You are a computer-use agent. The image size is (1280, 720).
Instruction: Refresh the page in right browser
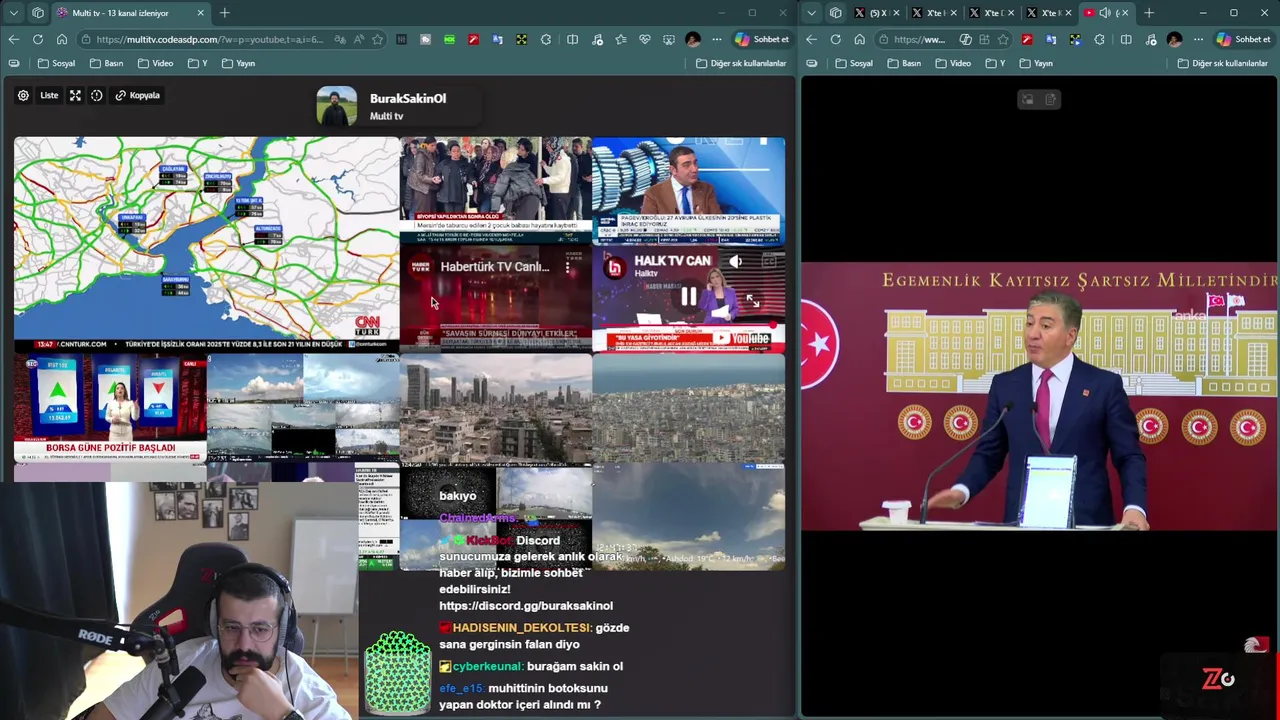(835, 39)
